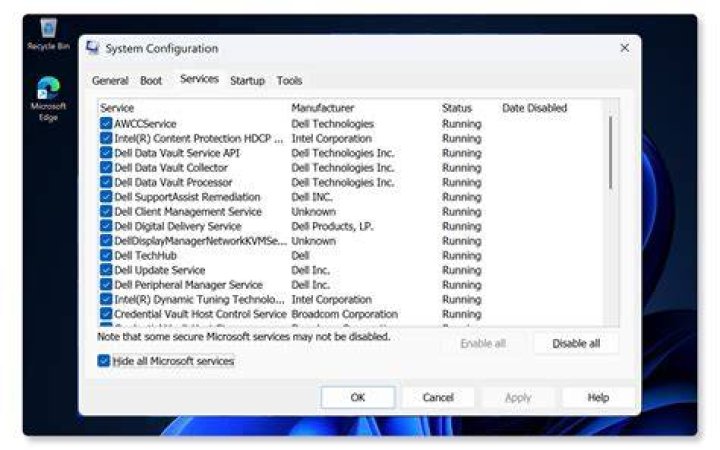Uncheck Dell Data Vault Processor checkbox
Screen dimensions: 720x450
[106, 182]
